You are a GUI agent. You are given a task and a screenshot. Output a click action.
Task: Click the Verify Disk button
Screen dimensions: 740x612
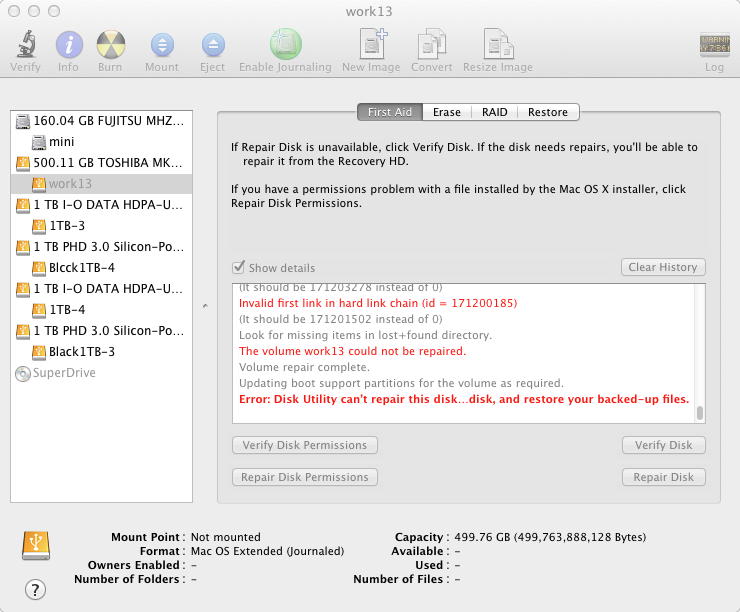coord(664,445)
